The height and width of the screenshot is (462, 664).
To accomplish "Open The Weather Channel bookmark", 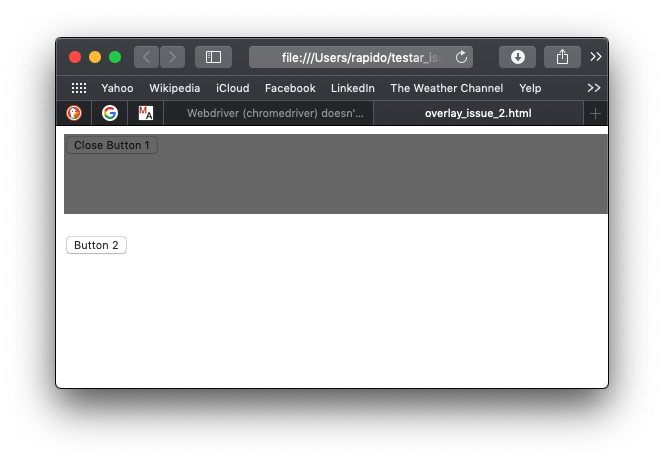I will [x=447, y=88].
